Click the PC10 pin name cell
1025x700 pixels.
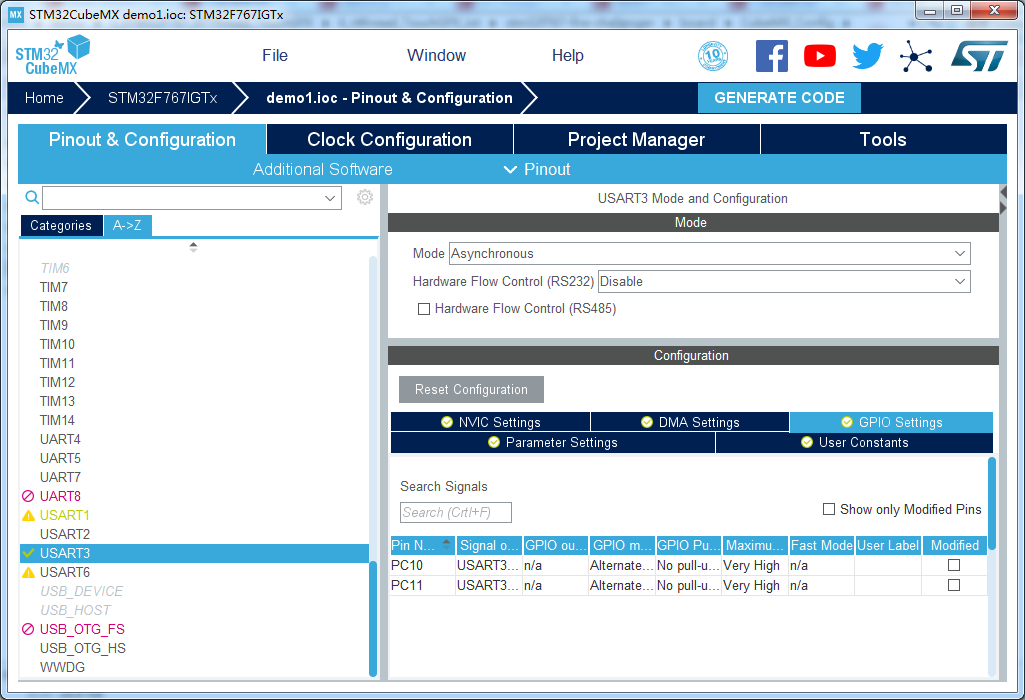[x=422, y=565]
